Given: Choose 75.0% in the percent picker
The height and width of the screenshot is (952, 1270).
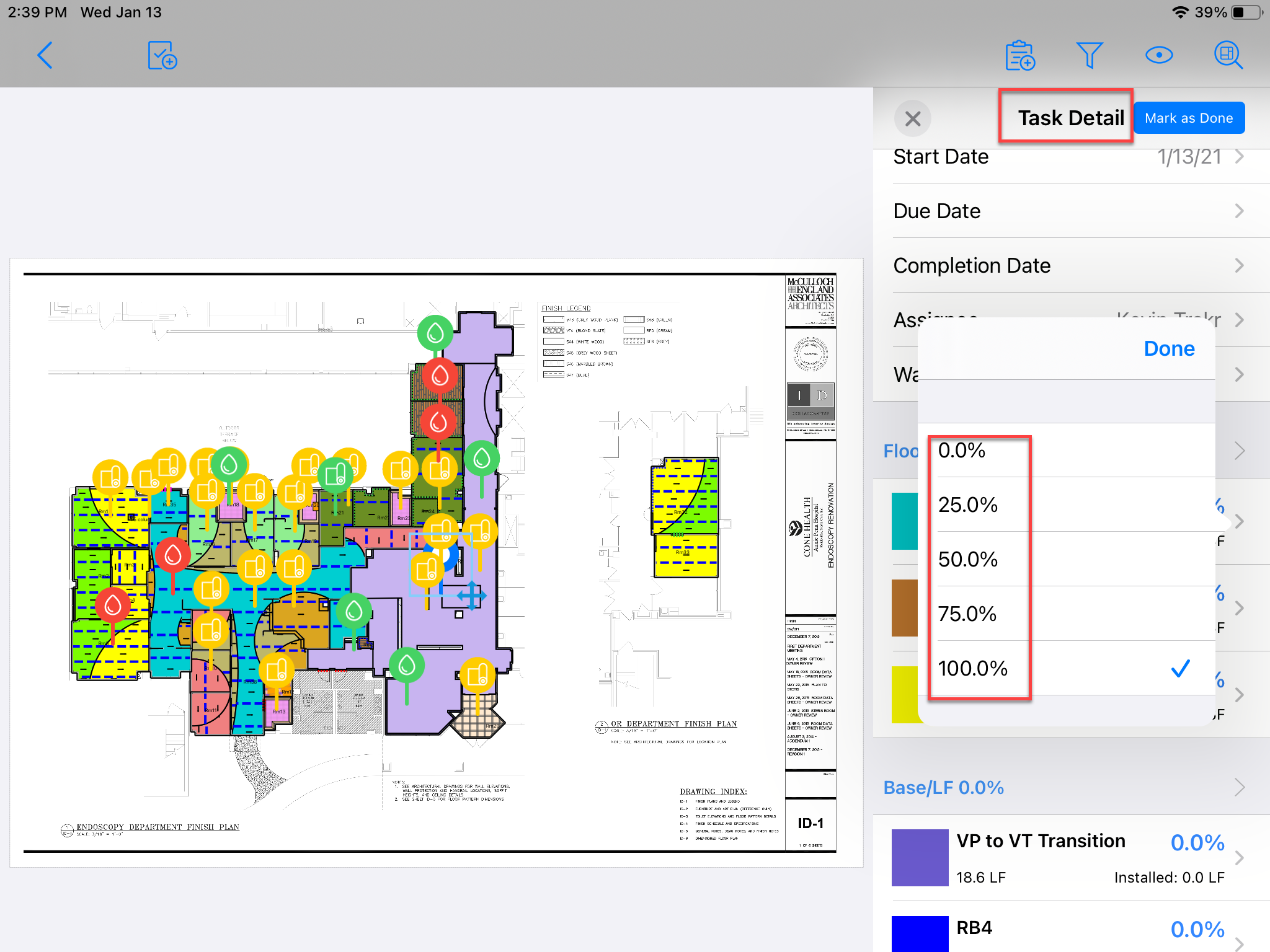Looking at the screenshot, I should pyautogui.click(x=967, y=614).
